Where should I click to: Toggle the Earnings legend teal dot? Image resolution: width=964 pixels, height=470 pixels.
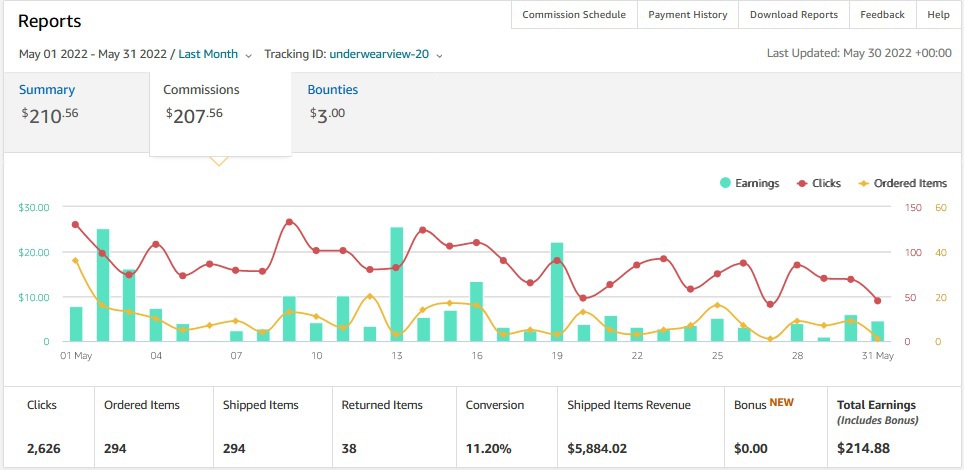[x=725, y=183]
